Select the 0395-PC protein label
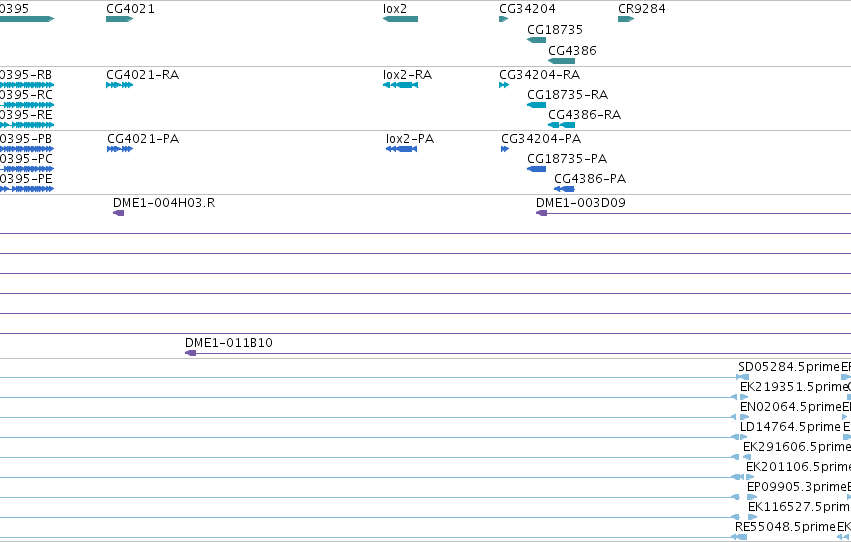Image resolution: width=851 pixels, height=542 pixels. pos(26,158)
